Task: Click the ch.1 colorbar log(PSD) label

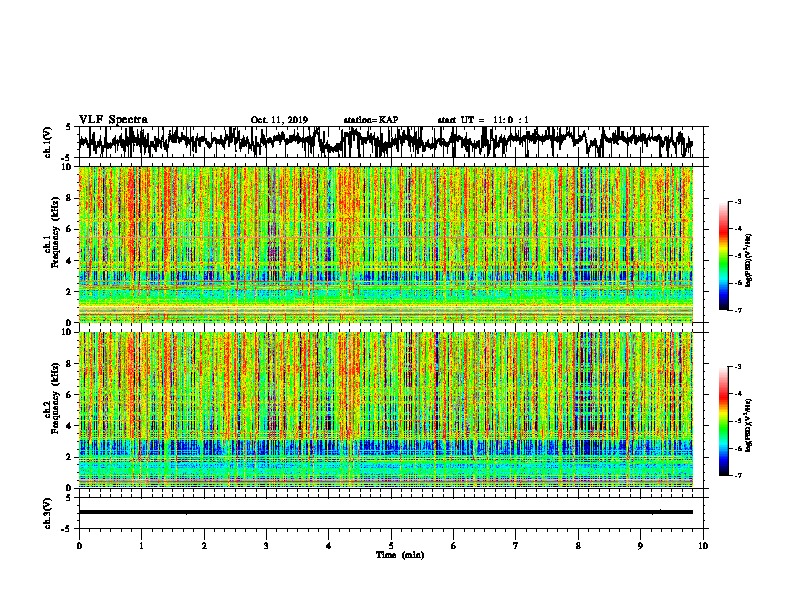Action: tap(748, 260)
